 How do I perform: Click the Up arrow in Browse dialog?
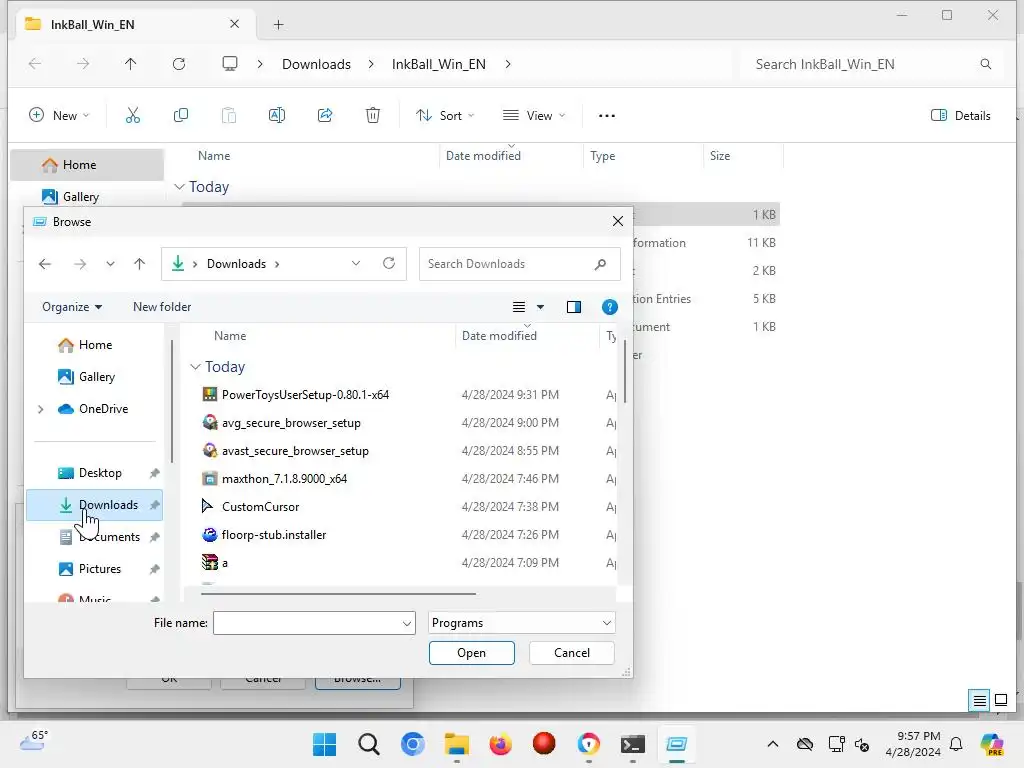(139, 264)
